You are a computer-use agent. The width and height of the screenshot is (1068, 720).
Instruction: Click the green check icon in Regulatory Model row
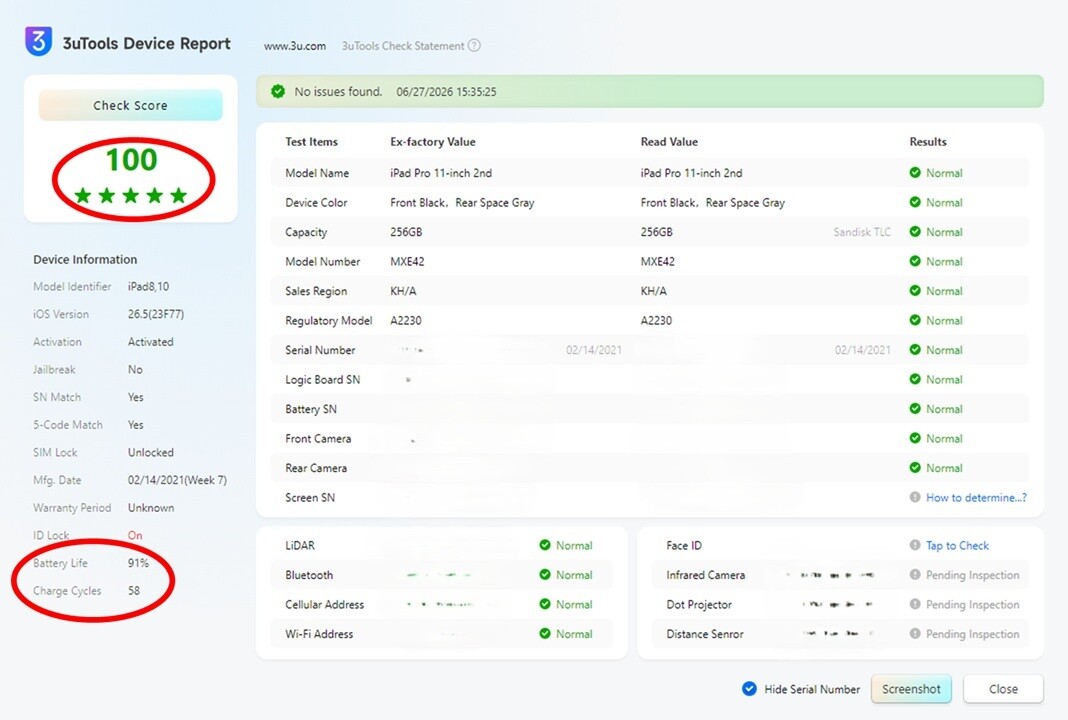[x=915, y=320]
